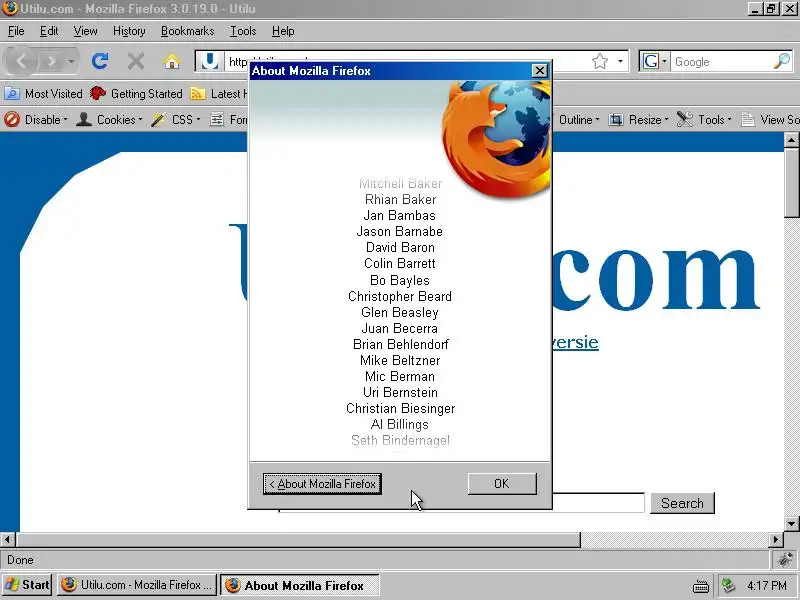The width and height of the screenshot is (800, 600).
Task: Click the partially hidden 'versie' link
Action: (x=576, y=342)
